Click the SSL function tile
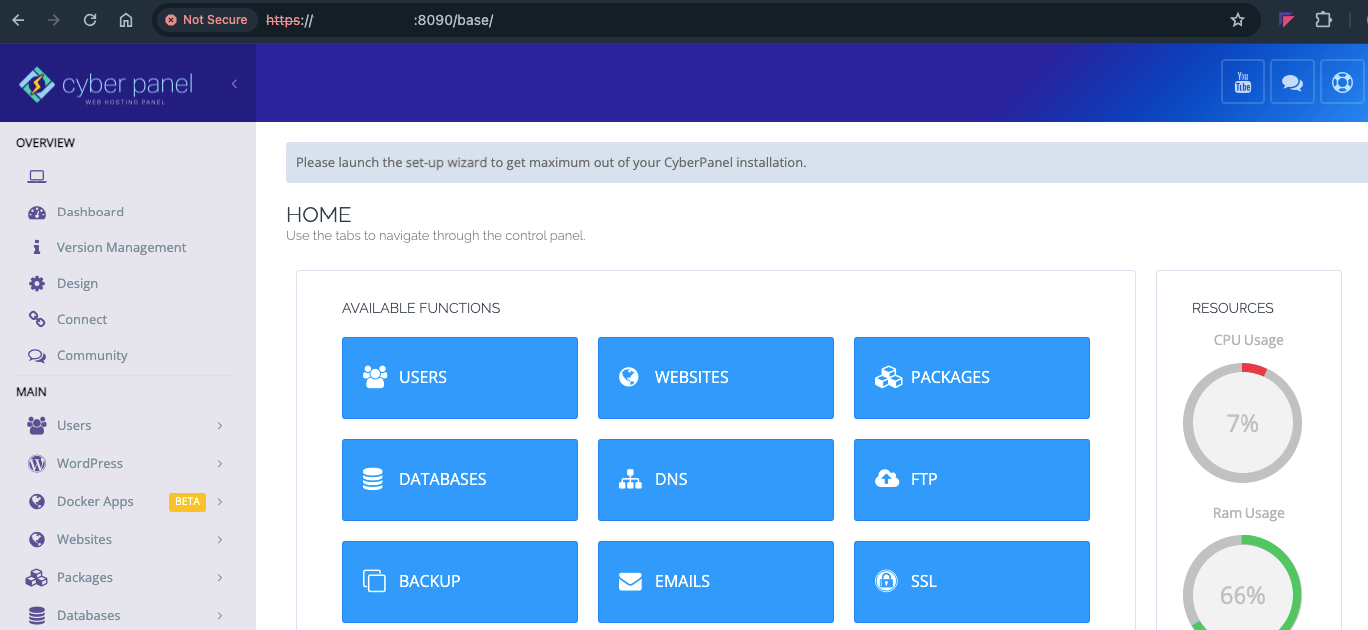This screenshot has width=1368, height=630. pos(971,581)
